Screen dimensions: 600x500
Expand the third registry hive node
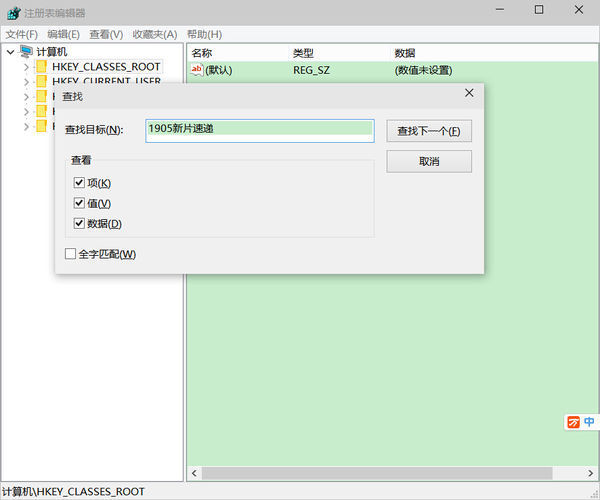(26, 97)
